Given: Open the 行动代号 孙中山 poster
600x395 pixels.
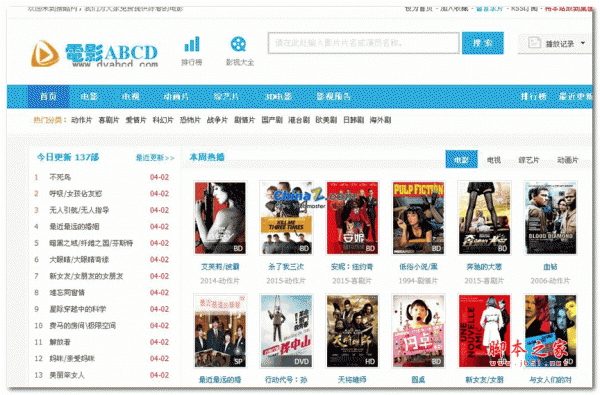Looking at the screenshot, I should click(x=286, y=331).
